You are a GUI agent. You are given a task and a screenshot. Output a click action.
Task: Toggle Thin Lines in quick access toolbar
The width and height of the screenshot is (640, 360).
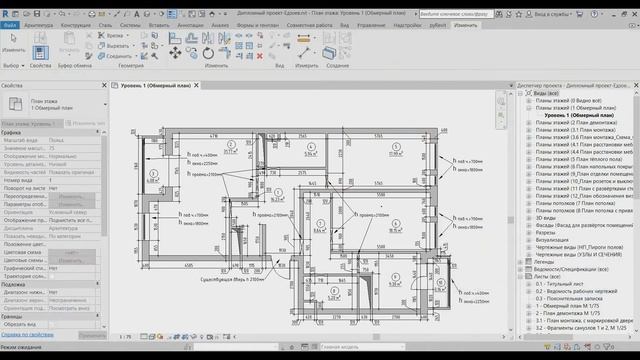pos(172,14)
